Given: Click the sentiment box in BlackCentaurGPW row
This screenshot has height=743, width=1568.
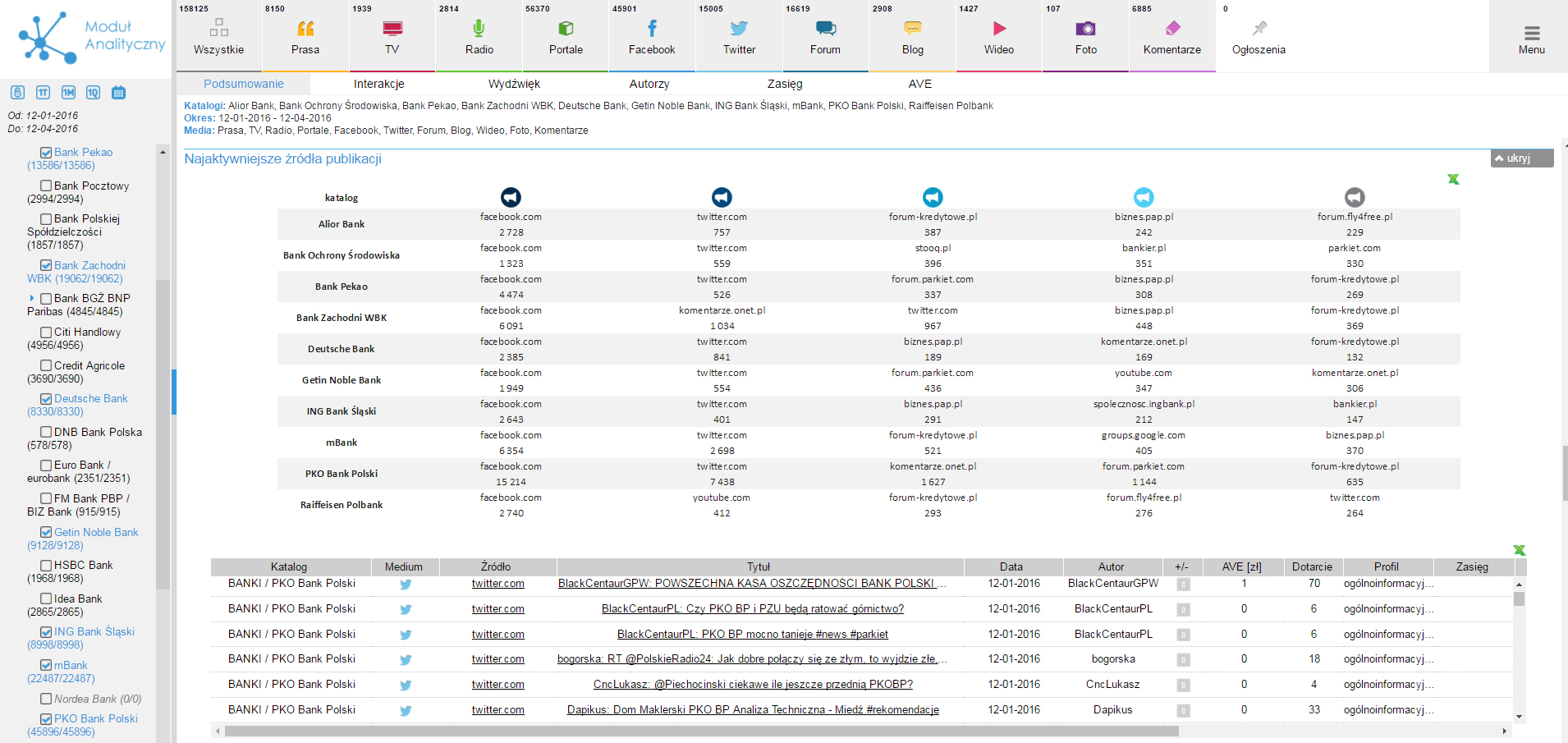Looking at the screenshot, I should [1183, 585].
